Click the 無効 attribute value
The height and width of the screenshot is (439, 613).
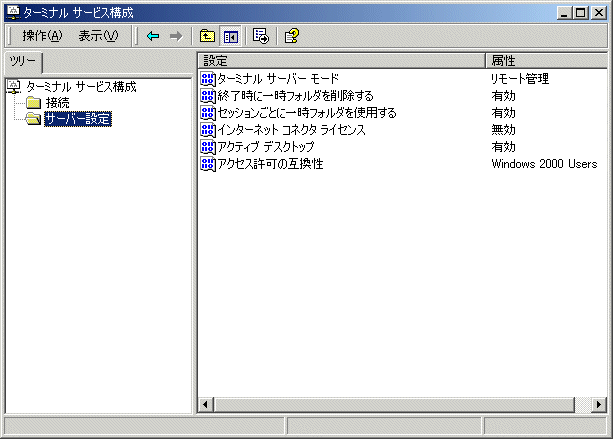503,130
